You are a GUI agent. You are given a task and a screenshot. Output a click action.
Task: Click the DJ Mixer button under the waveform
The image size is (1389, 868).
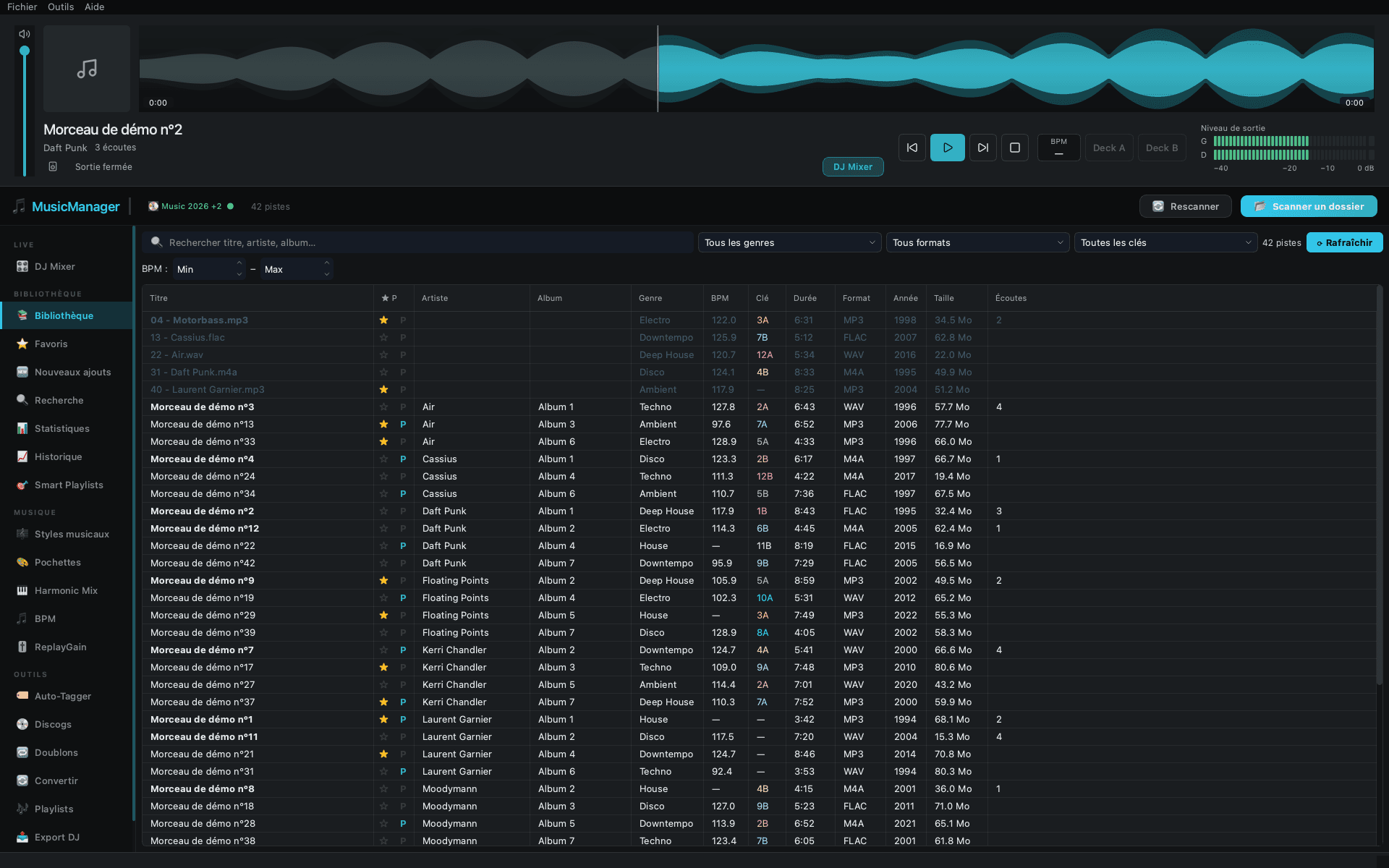click(x=853, y=166)
